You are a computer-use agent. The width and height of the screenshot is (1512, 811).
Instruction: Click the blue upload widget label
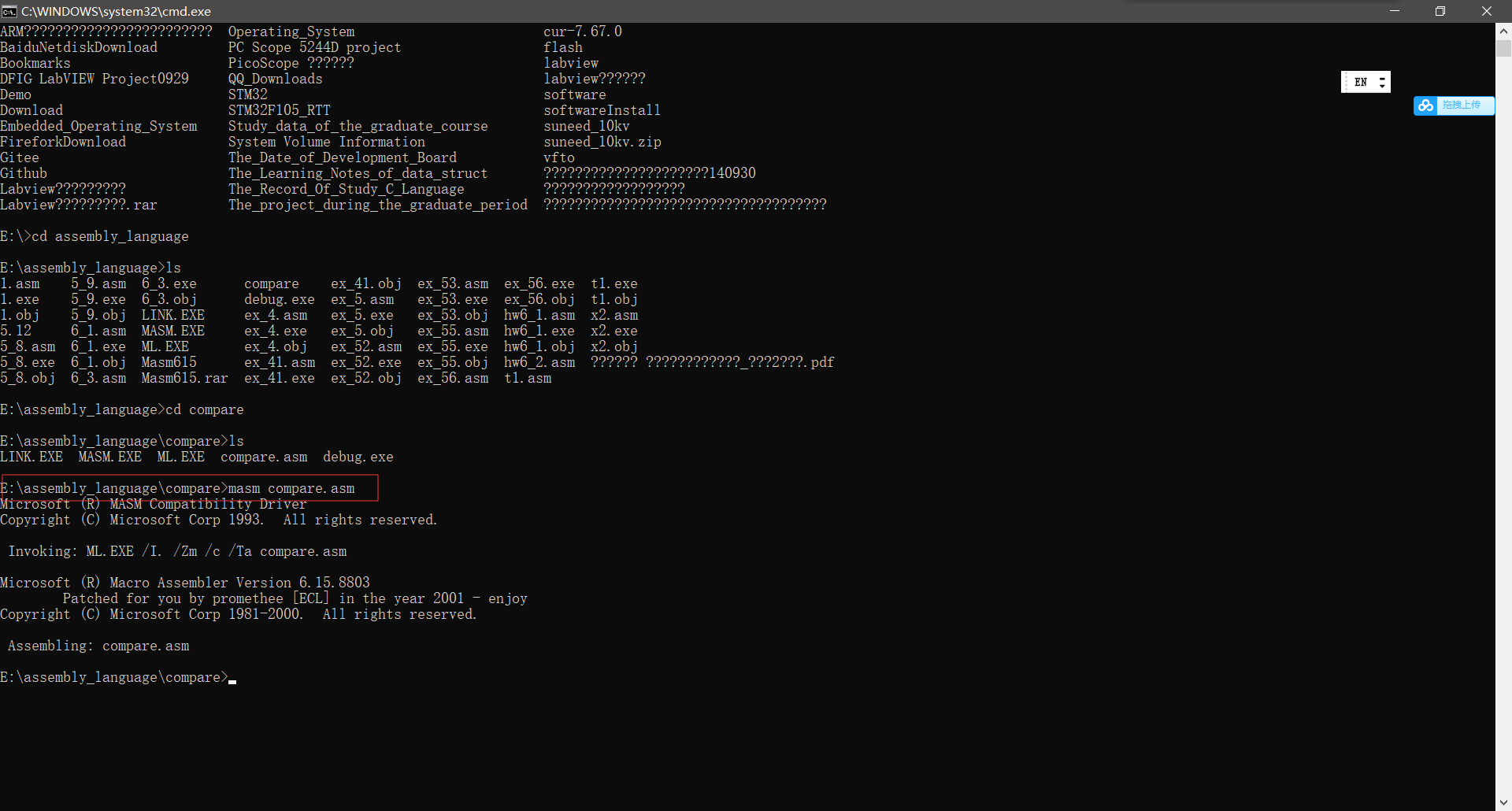[x=1462, y=106]
